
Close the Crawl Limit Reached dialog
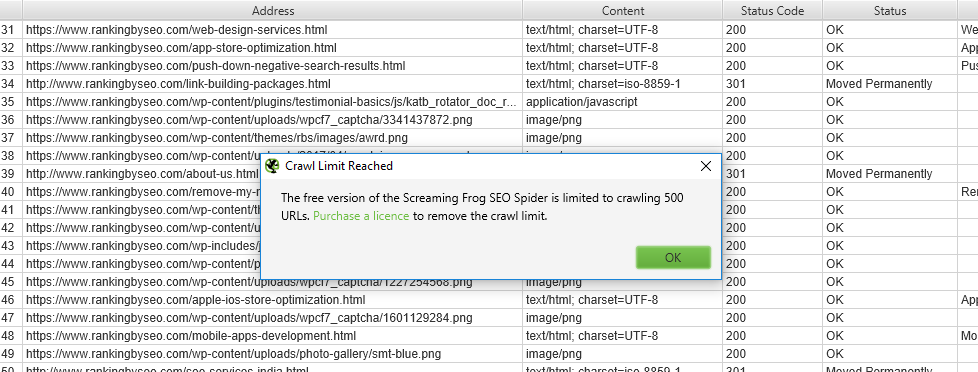705,166
